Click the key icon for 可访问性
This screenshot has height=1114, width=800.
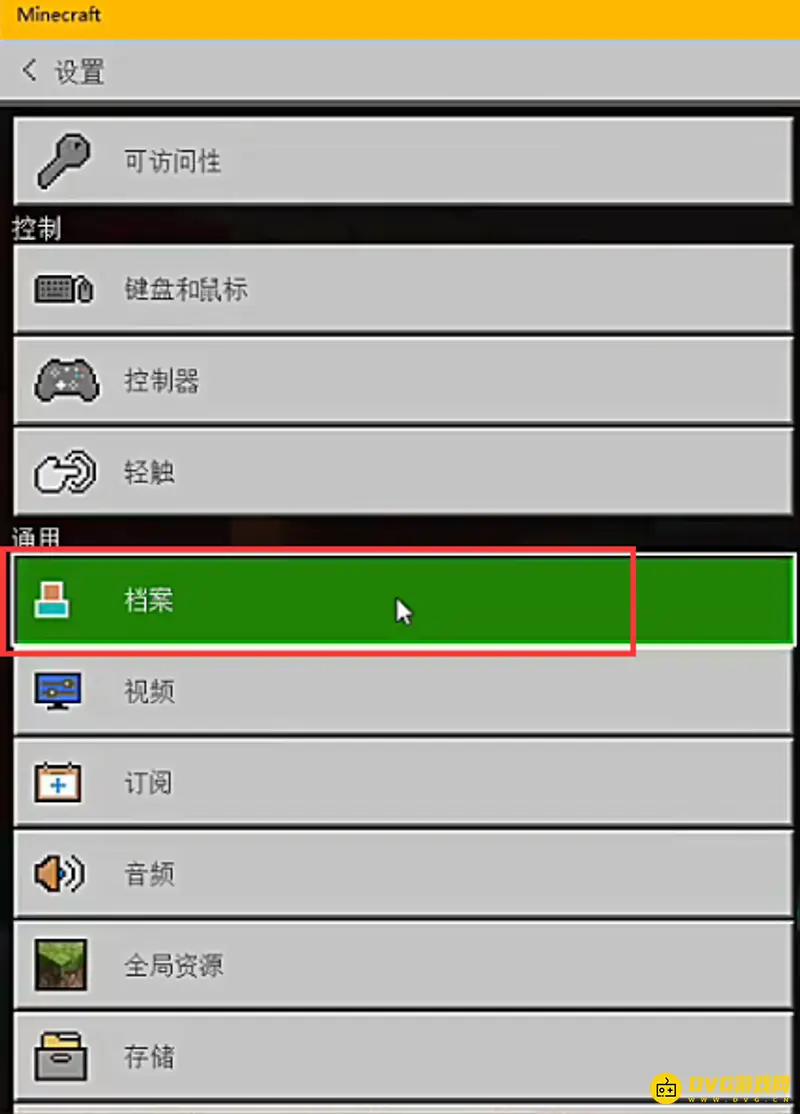64,161
